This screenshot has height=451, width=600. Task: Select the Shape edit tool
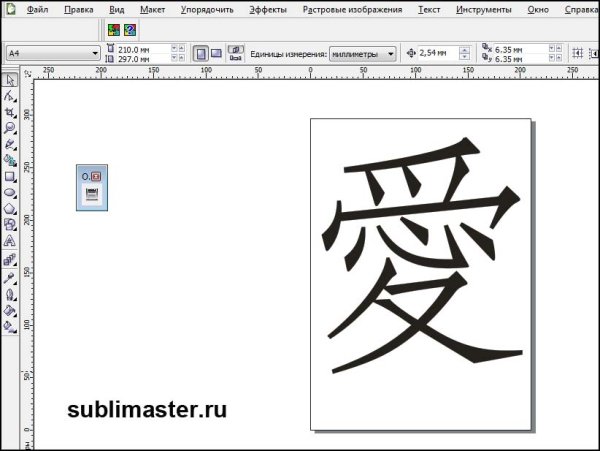pyautogui.click(x=10, y=97)
